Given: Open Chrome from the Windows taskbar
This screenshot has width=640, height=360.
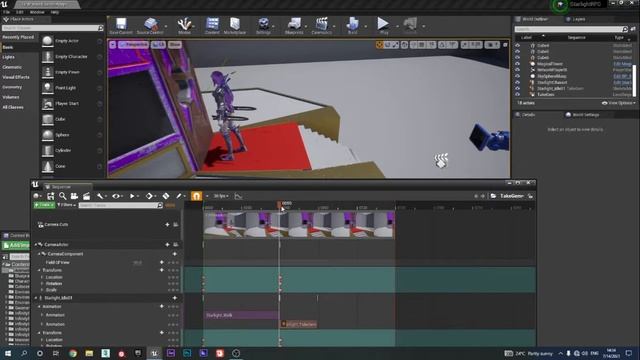Looking at the screenshot, I should pyautogui.click(x=73, y=353).
